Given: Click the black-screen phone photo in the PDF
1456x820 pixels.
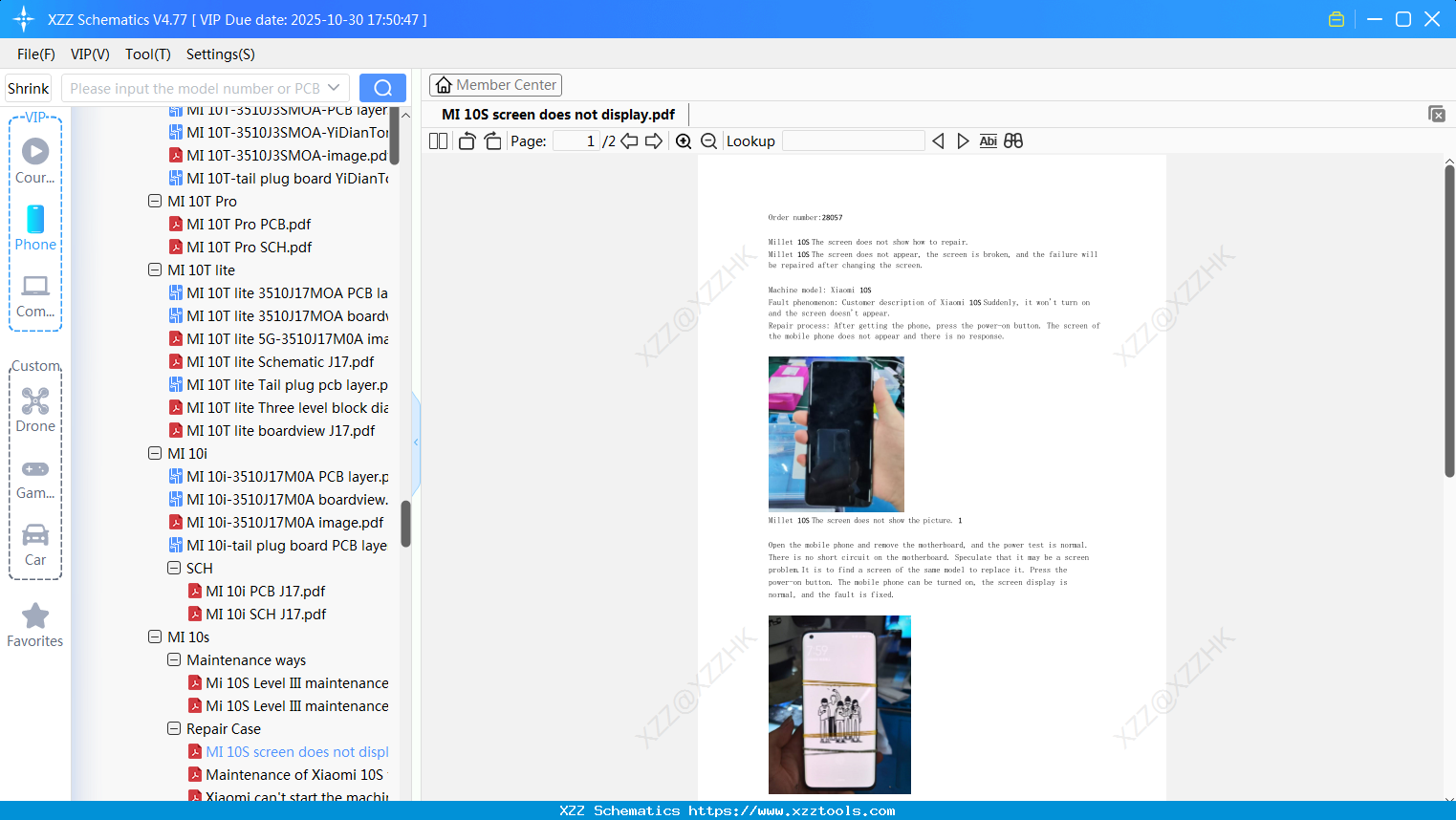Looking at the screenshot, I should (837, 434).
